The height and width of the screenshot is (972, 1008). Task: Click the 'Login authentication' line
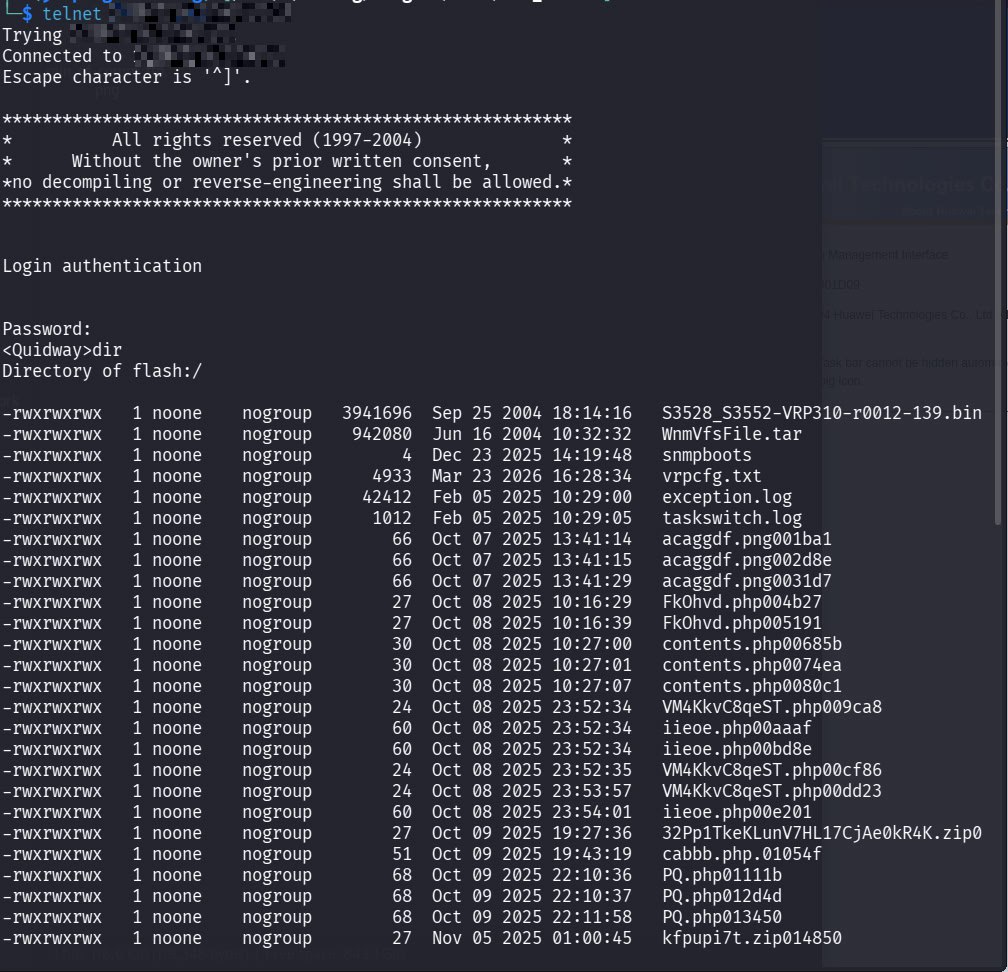[x=102, y=266]
